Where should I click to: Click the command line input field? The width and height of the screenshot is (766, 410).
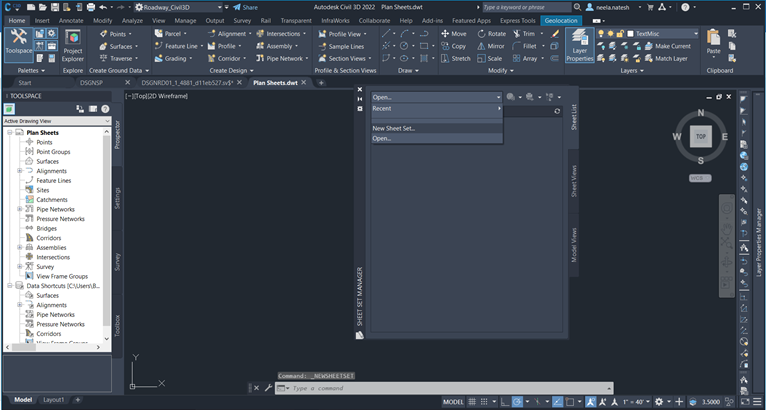click(443, 388)
